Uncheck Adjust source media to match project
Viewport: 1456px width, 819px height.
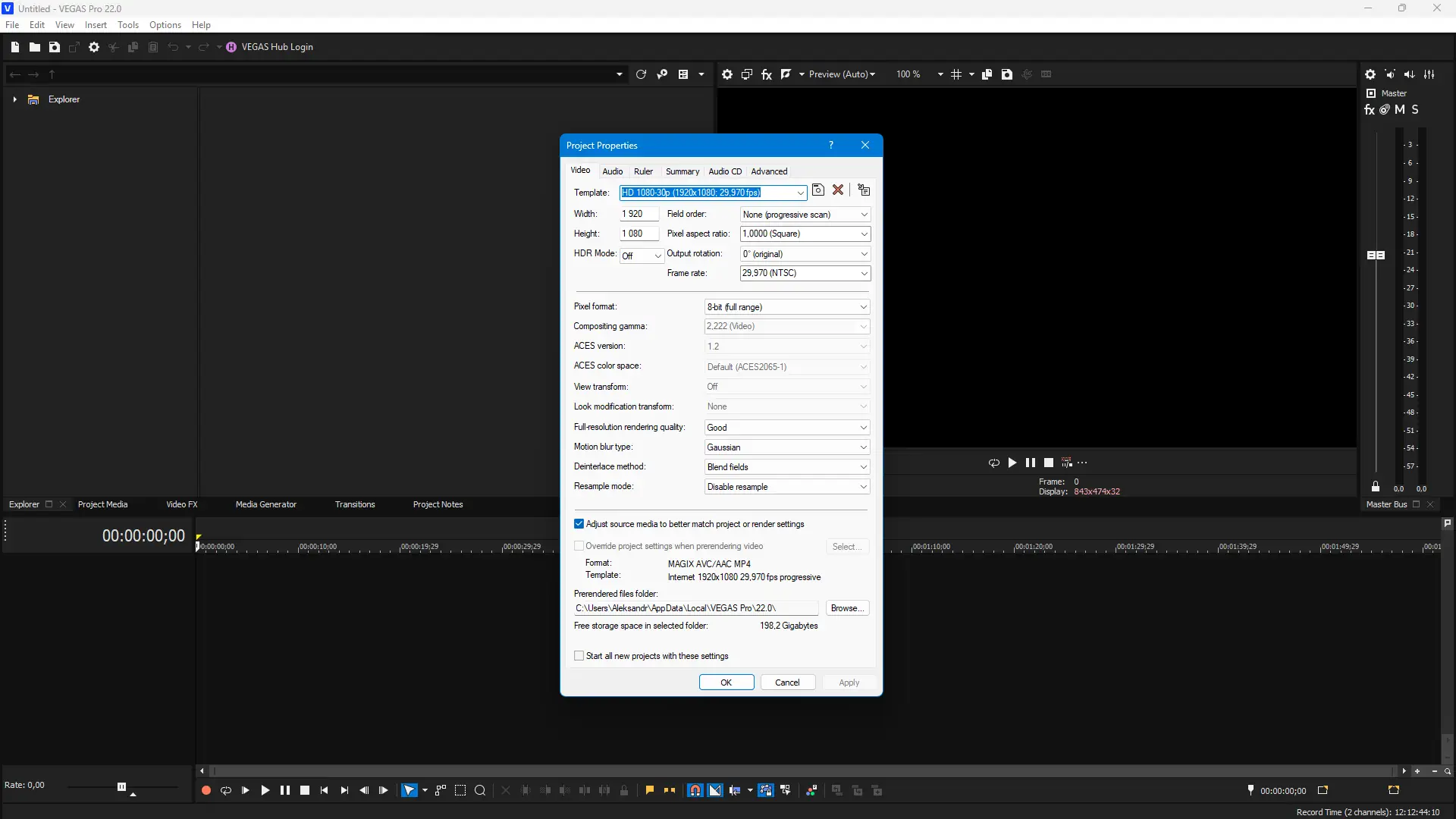tap(579, 524)
